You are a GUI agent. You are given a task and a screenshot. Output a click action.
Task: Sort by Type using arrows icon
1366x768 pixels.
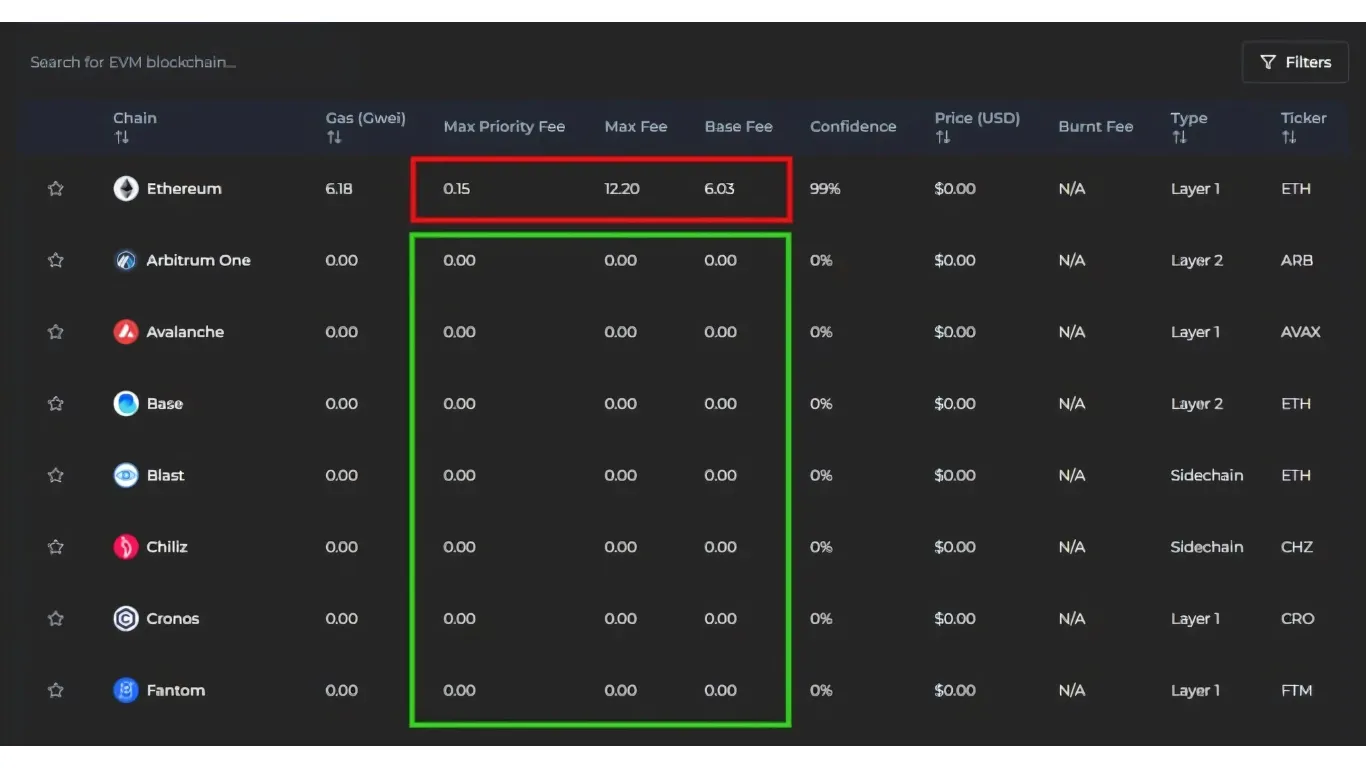coord(1179,138)
